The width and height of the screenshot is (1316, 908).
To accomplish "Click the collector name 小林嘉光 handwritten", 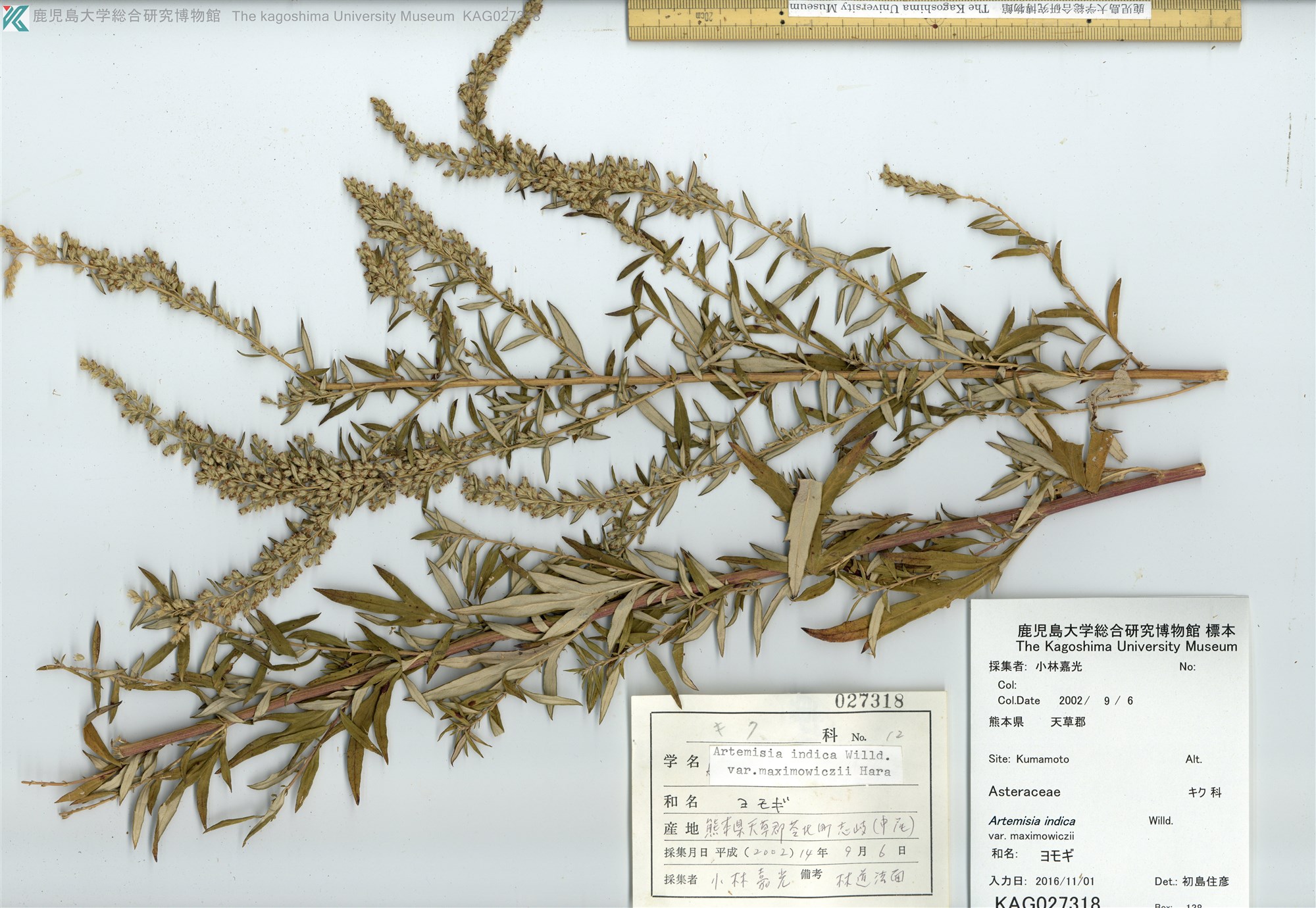I will 750,880.
